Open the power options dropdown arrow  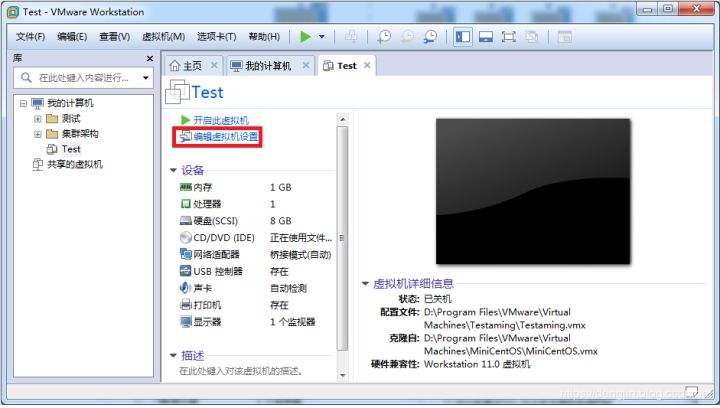tap(322, 37)
